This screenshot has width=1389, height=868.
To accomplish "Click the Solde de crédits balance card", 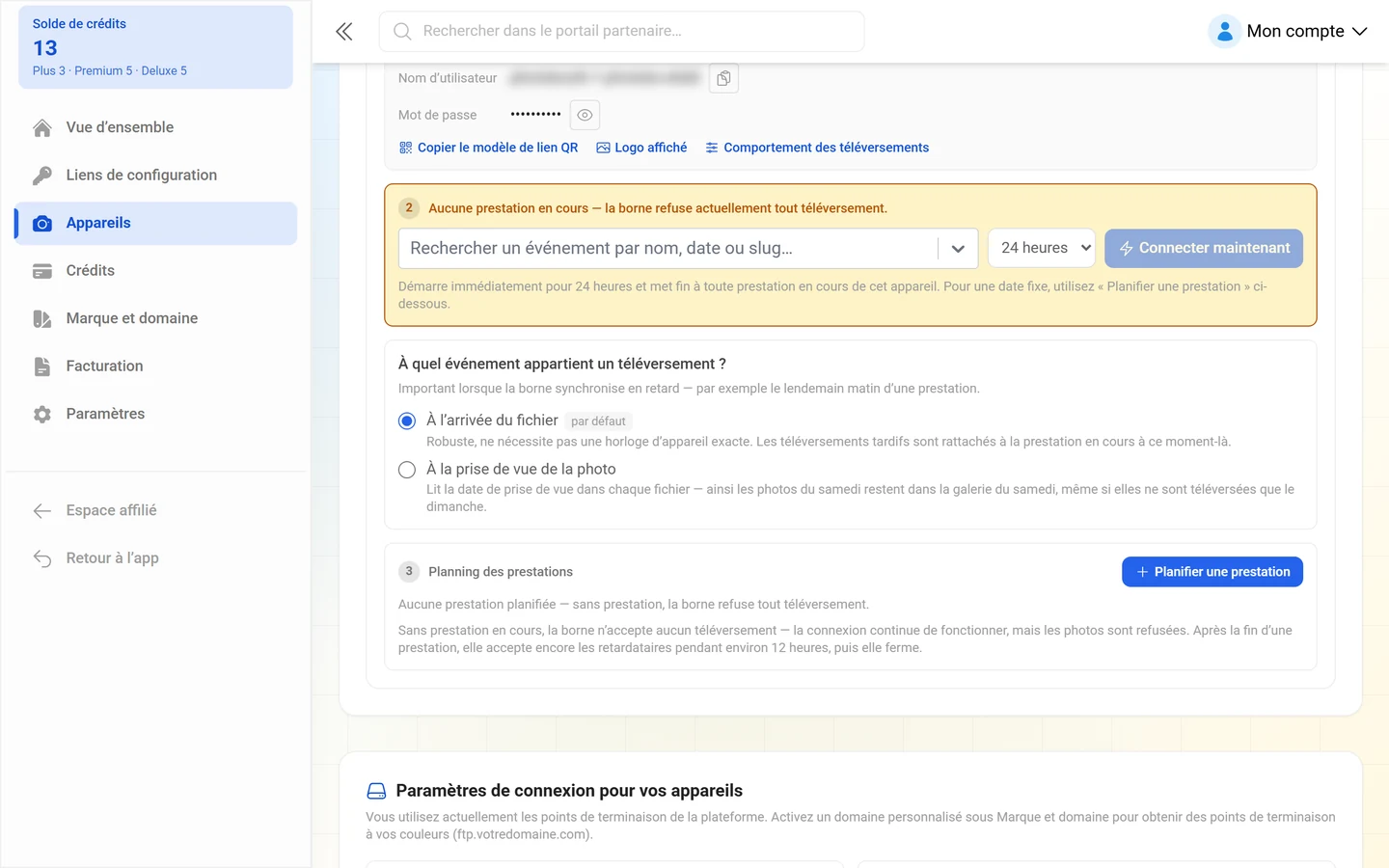I will pos(156,47).
